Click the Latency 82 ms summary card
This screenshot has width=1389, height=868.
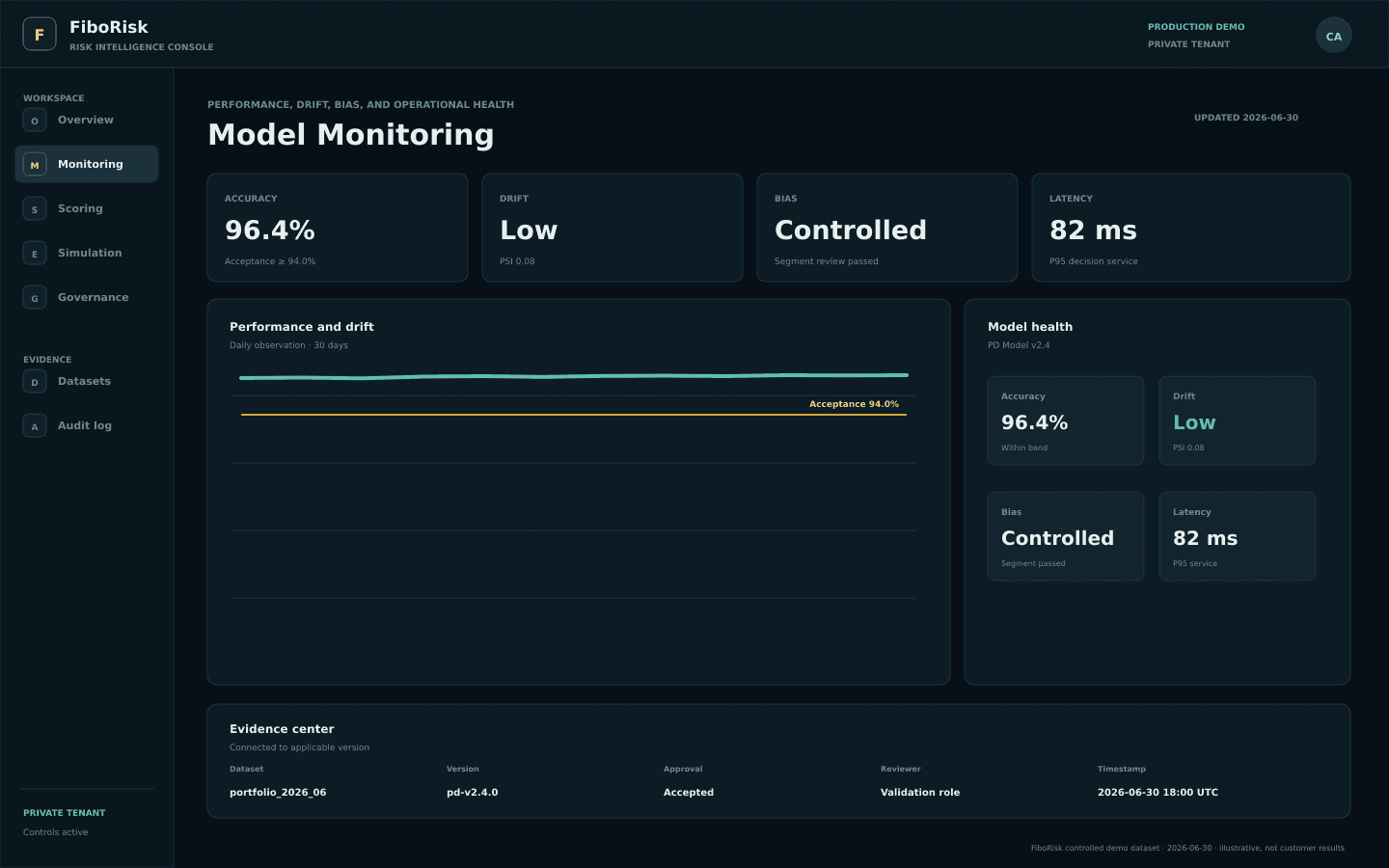click(x=1191, y=228)
